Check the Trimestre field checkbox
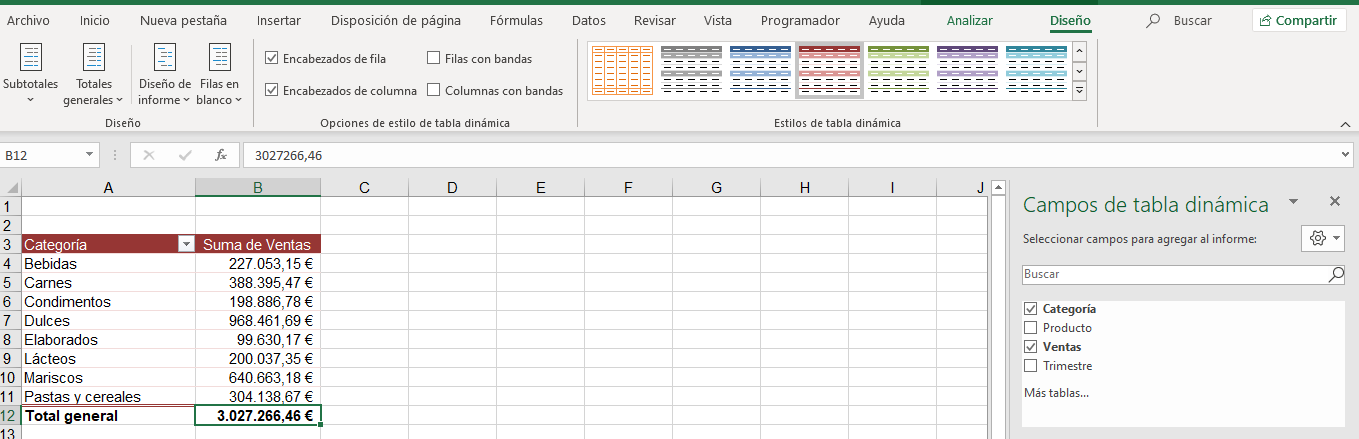Screen dimensions: 1359x439 1030,366
